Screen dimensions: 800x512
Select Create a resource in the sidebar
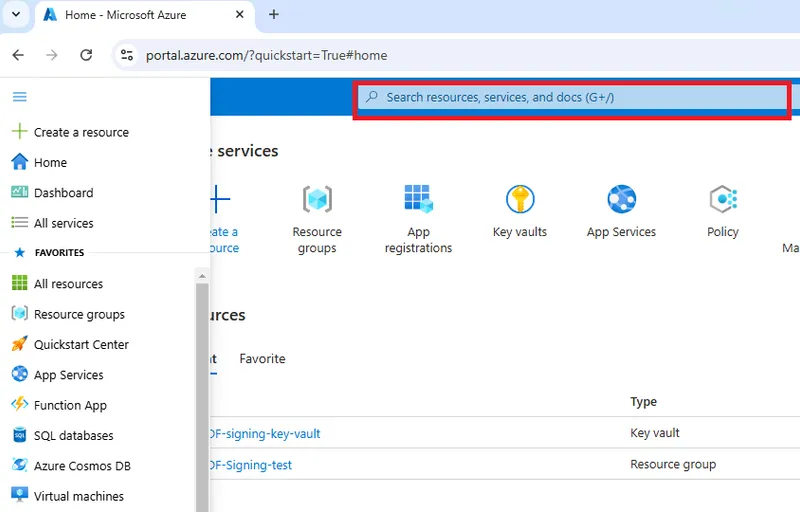click(81, 132)
